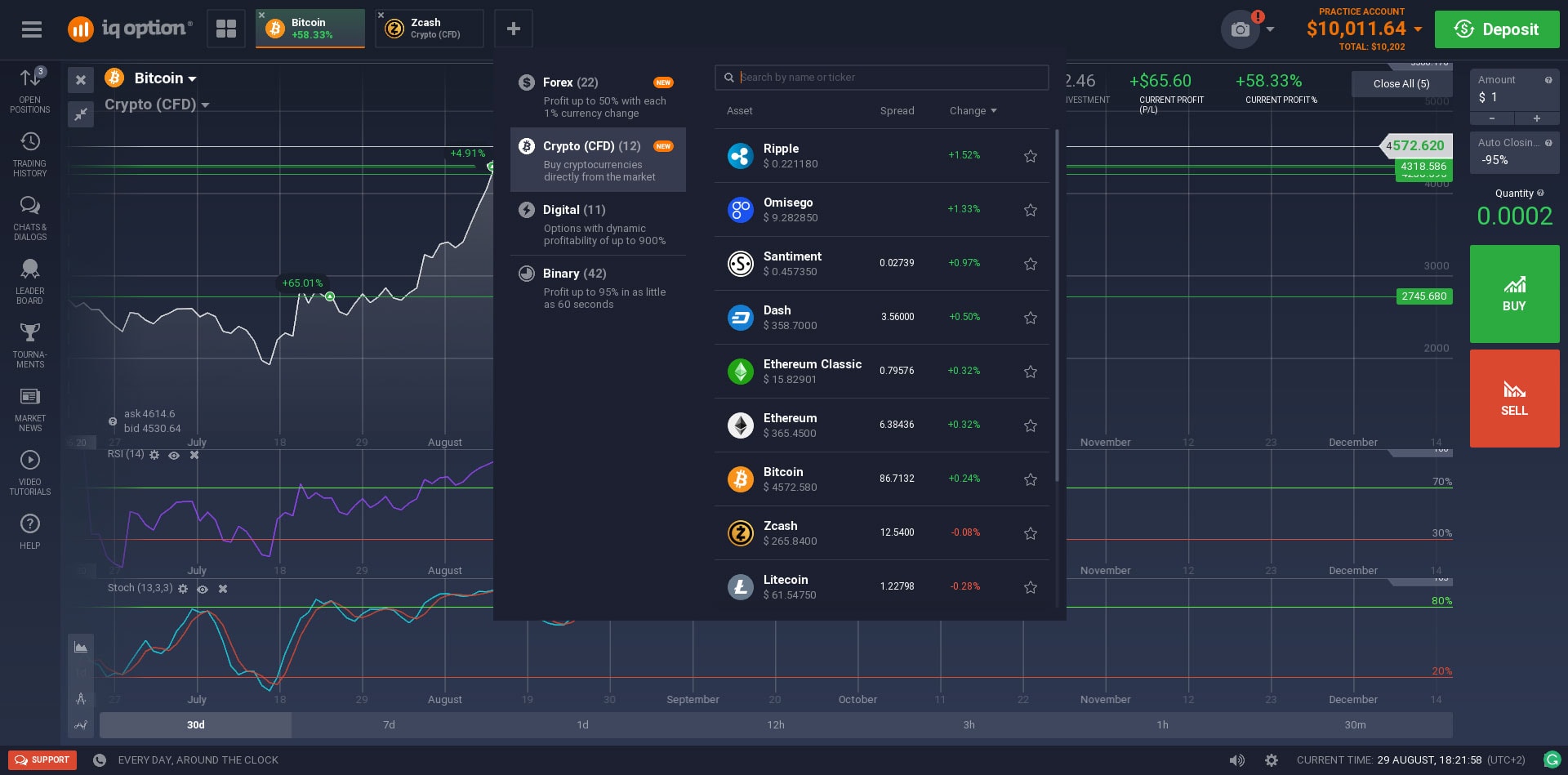Open the Help section

(x=30, y=532)
